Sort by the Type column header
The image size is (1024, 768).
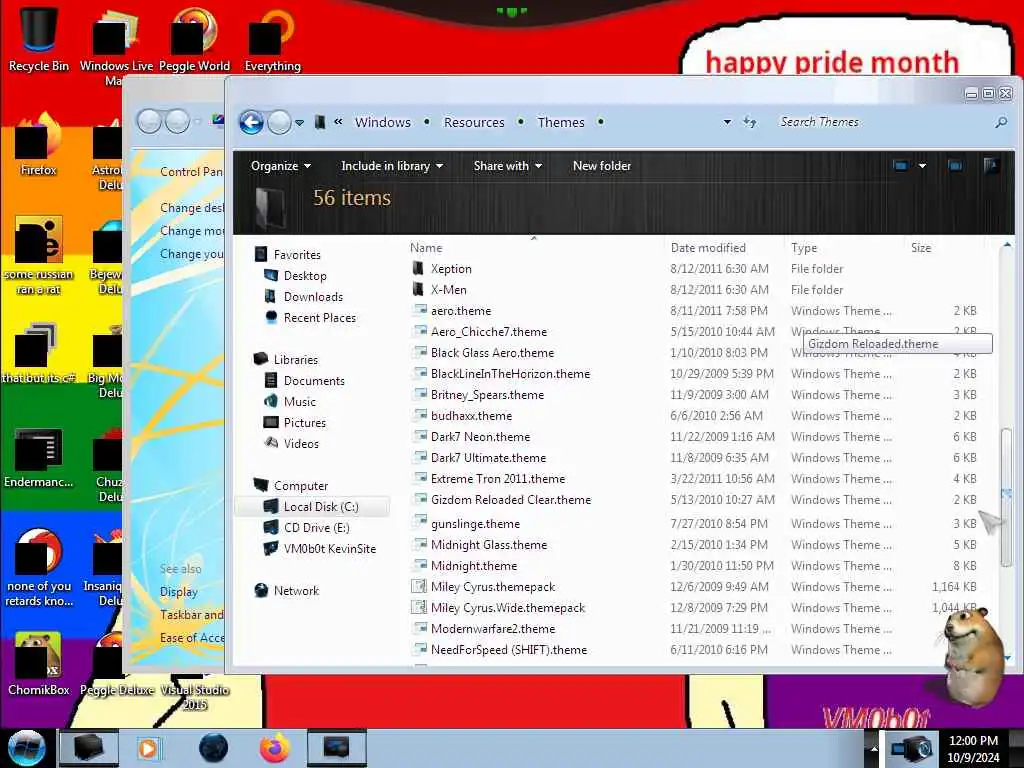804,248
